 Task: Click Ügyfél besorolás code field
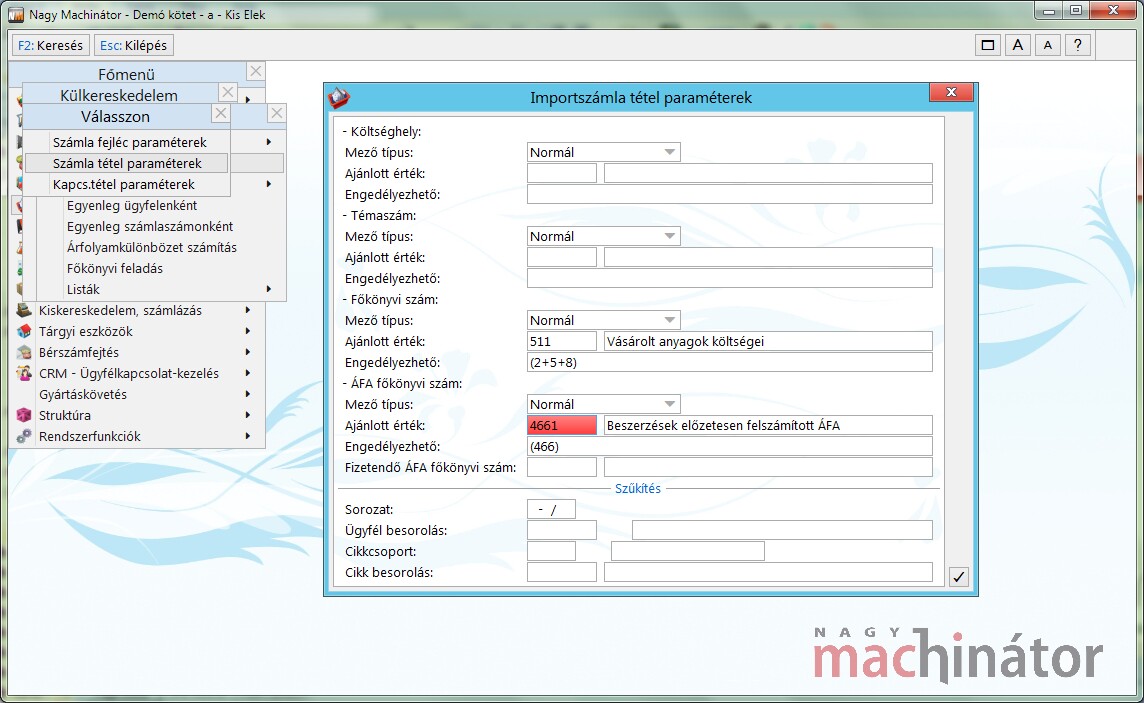pos(562,530)
